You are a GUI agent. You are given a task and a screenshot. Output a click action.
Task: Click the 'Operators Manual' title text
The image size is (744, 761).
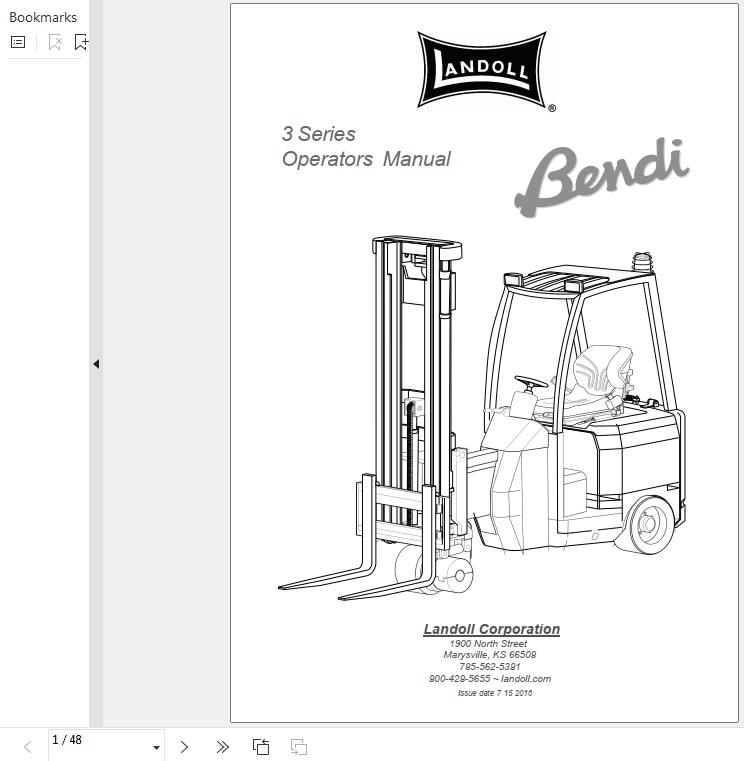pos(366,159)
